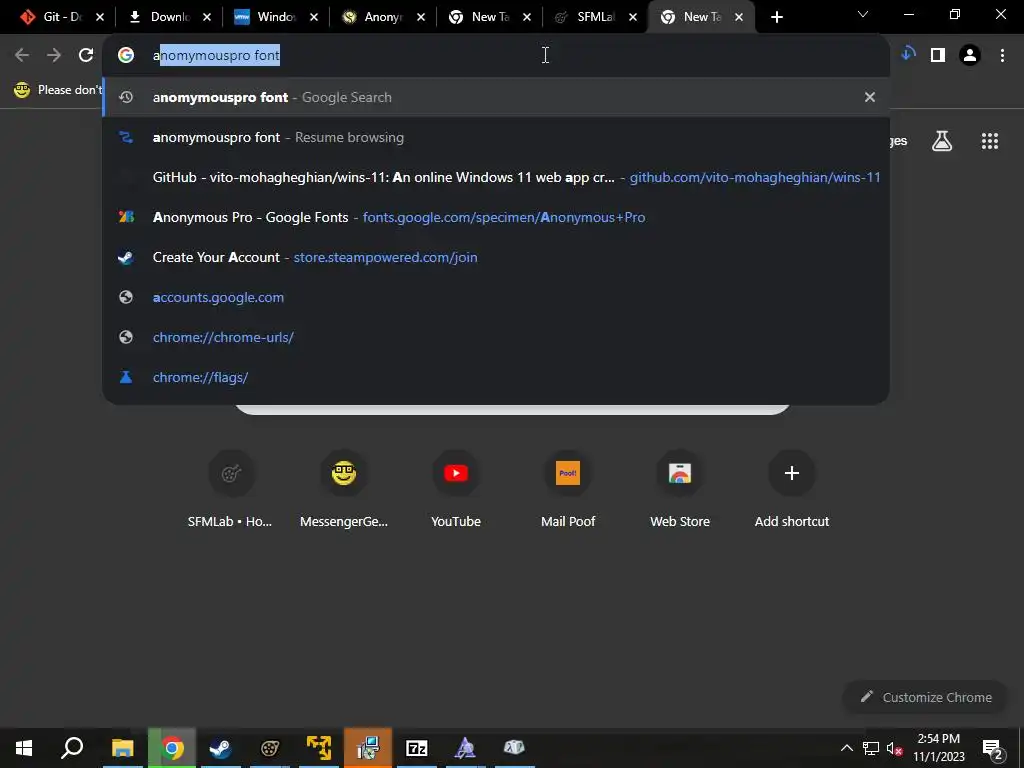The height and width of the screenshot is (768, 1024).
Task: Choose chrome://chrome-urls/ suggestion
Action: point(496,337)
